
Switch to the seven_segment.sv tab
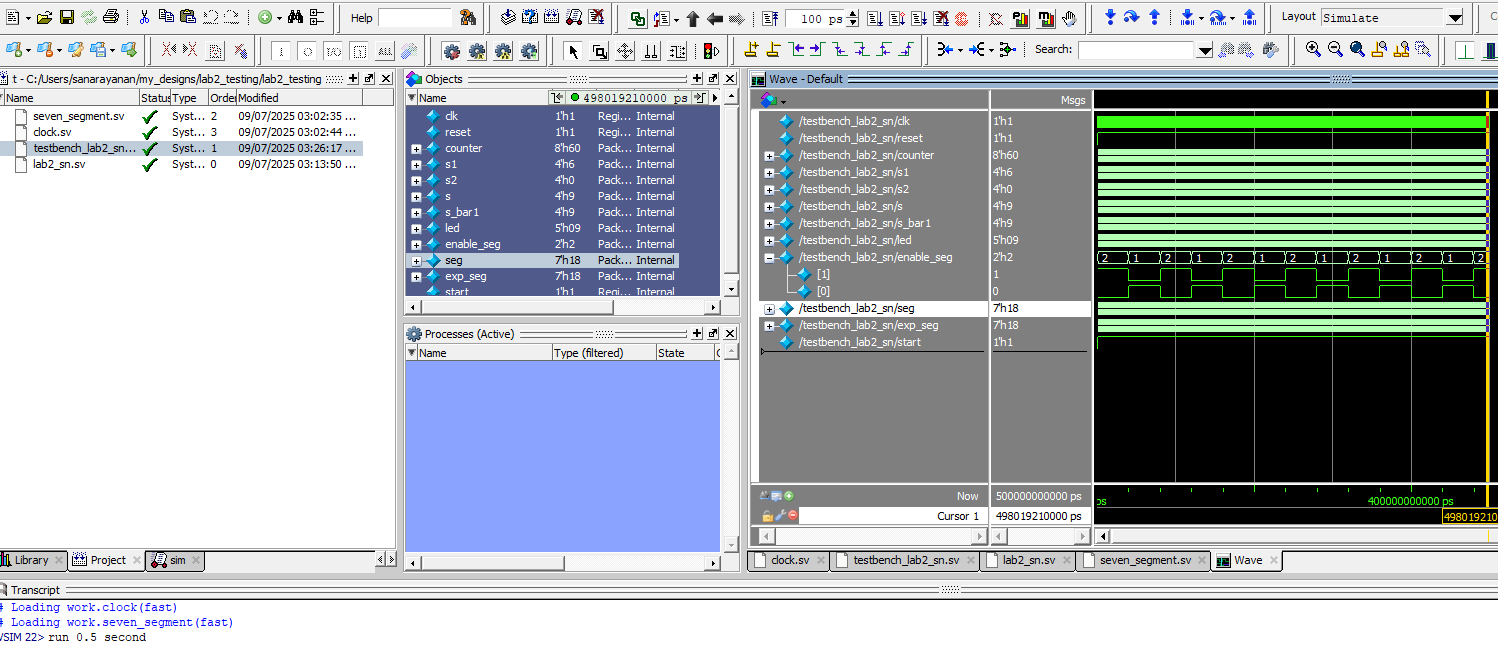[x=1144, y=560]
